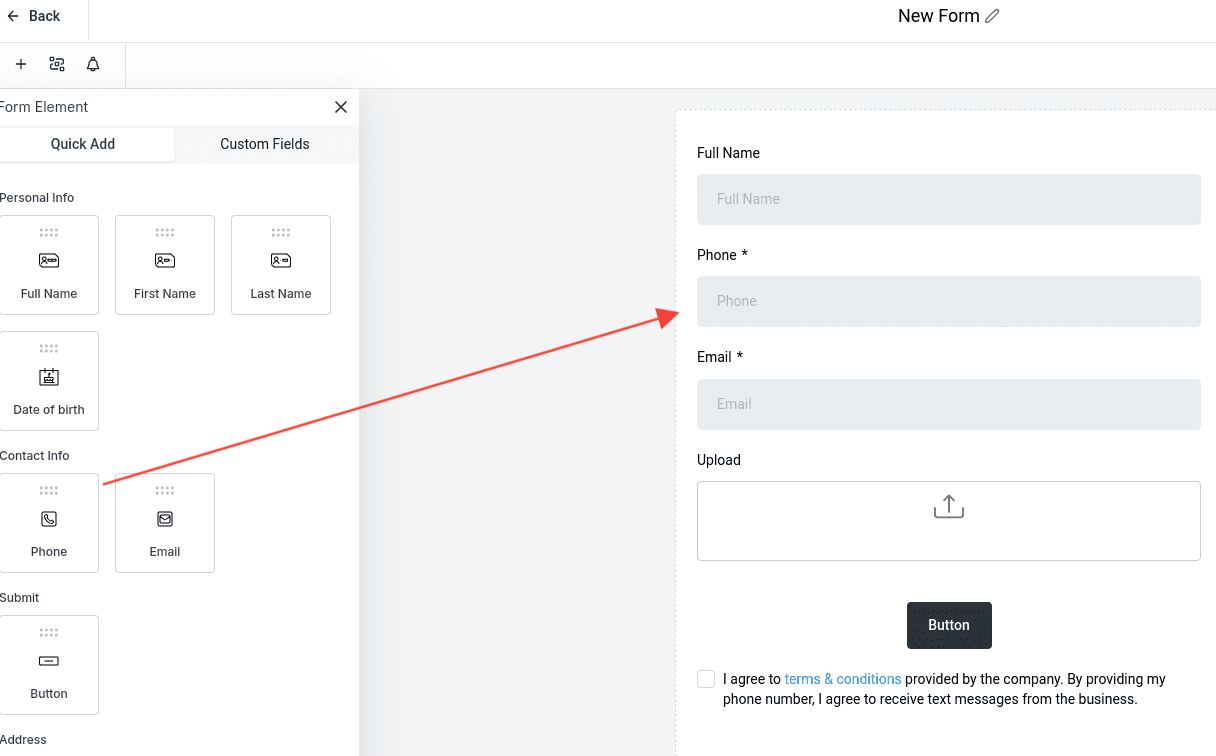Open the terms & conditions link

[x=843, y=679]
